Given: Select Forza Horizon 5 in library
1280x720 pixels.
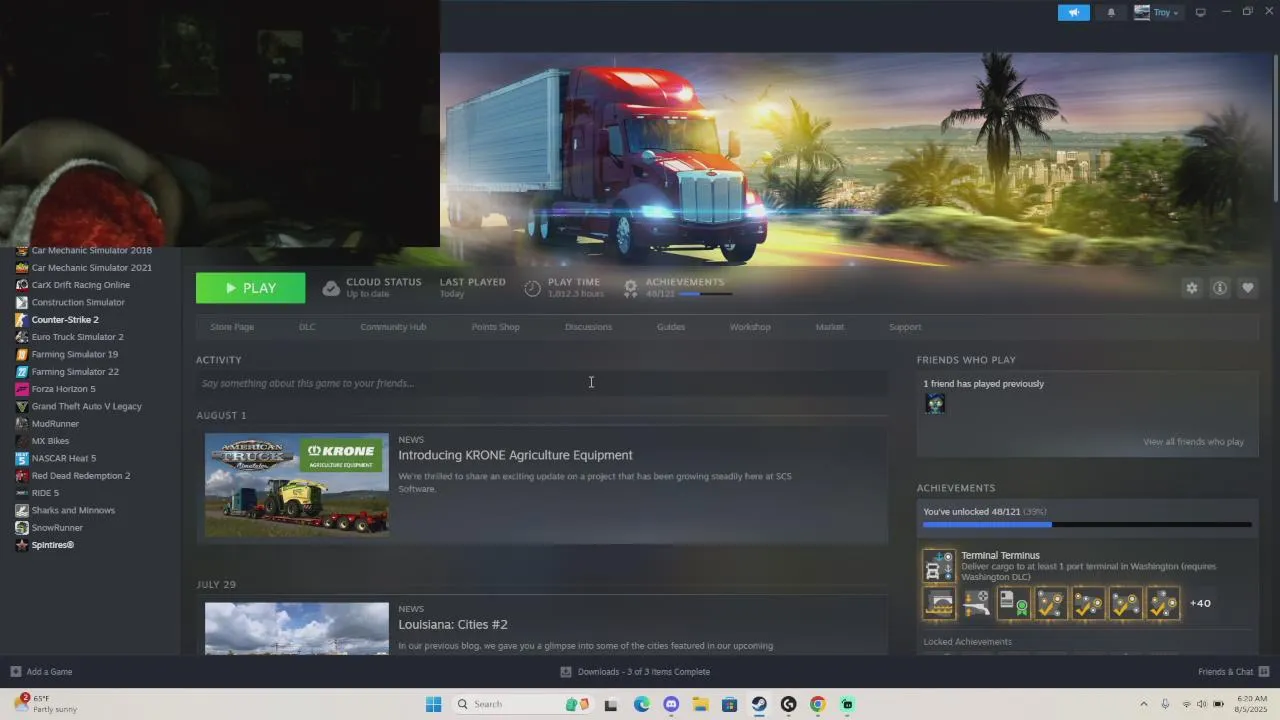Looking at the screenshot, I should coord(64,389).
